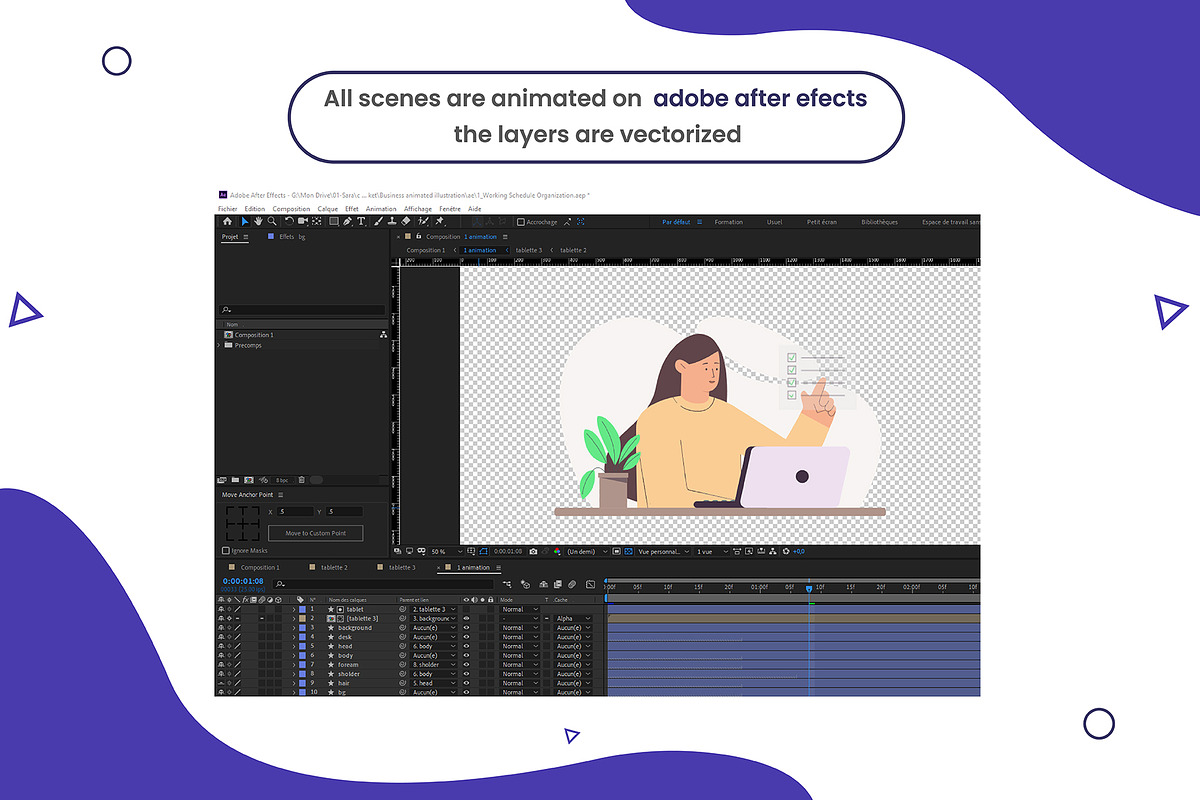The width and height of the screenshot is (1200, 800).
Task: Select the Hand tool
Action: pos(258,222)
